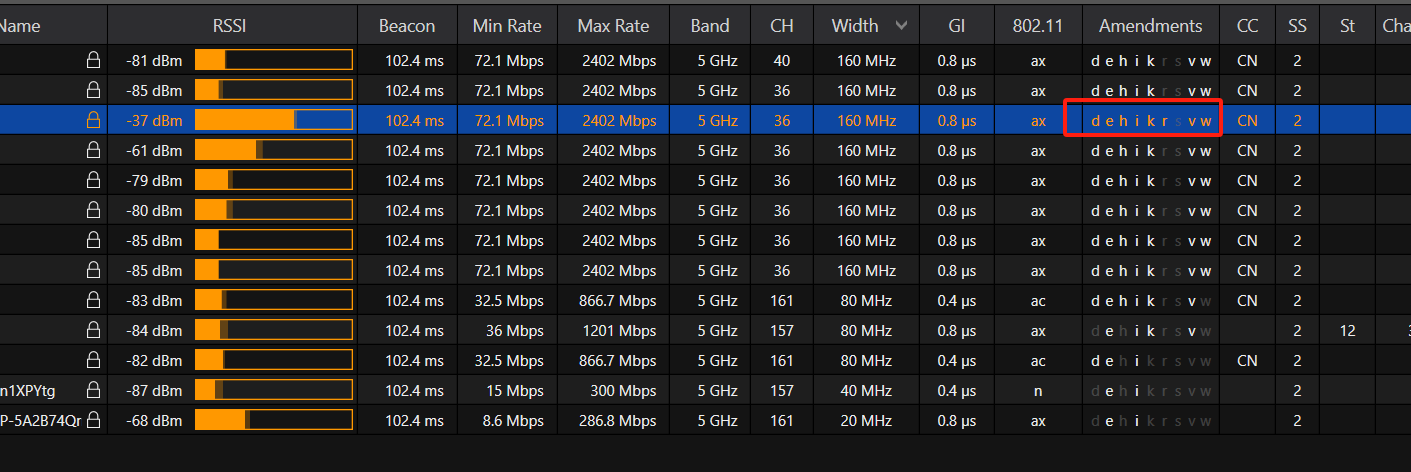This screenshot has height=472, width=1411.
Task: Click the lock icon in the -81 dBm row
Action: click(94, 61)
